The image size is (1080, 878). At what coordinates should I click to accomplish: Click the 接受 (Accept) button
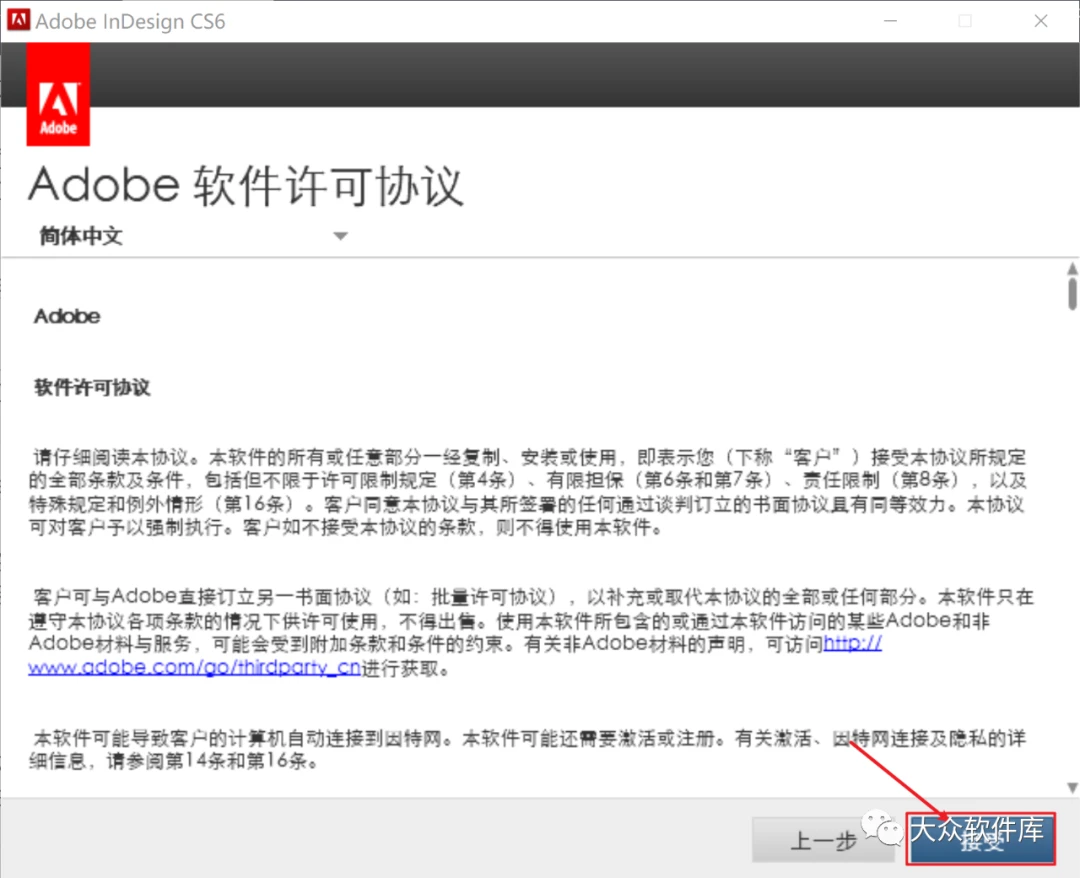click(980, 838)
